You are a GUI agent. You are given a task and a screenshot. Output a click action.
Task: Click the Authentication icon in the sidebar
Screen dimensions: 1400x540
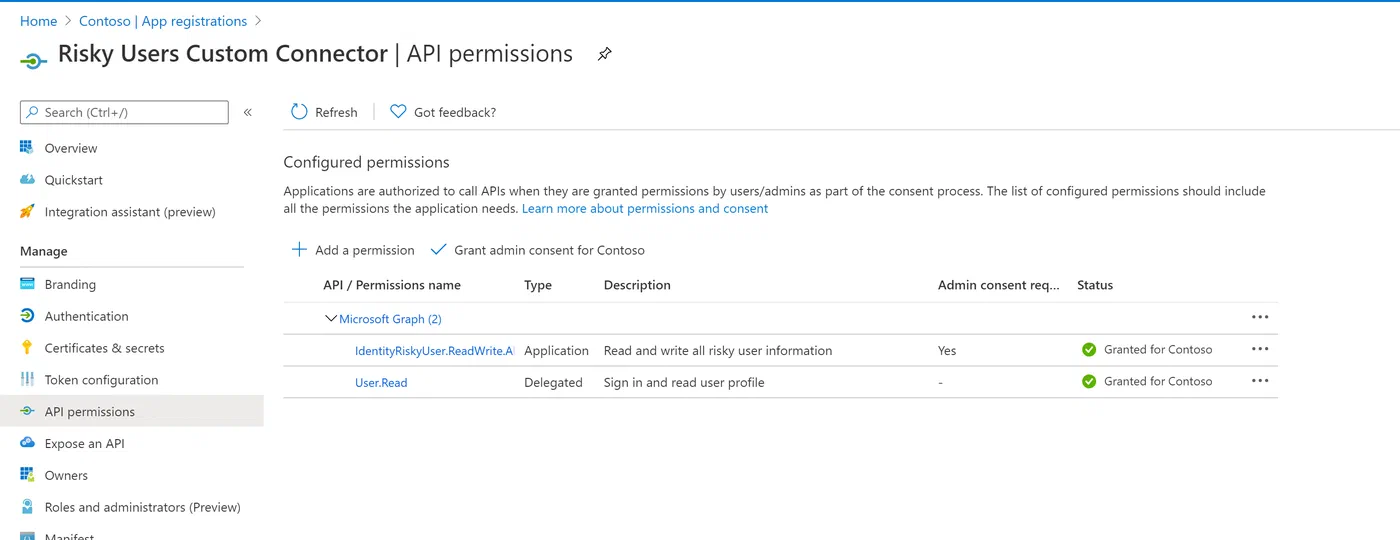(27, 316)
